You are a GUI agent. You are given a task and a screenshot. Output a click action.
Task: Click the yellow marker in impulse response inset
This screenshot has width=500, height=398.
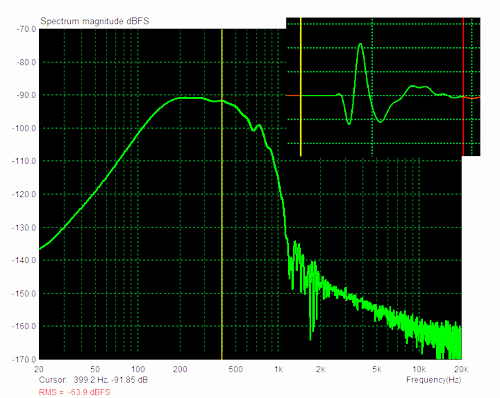(301, 87)
